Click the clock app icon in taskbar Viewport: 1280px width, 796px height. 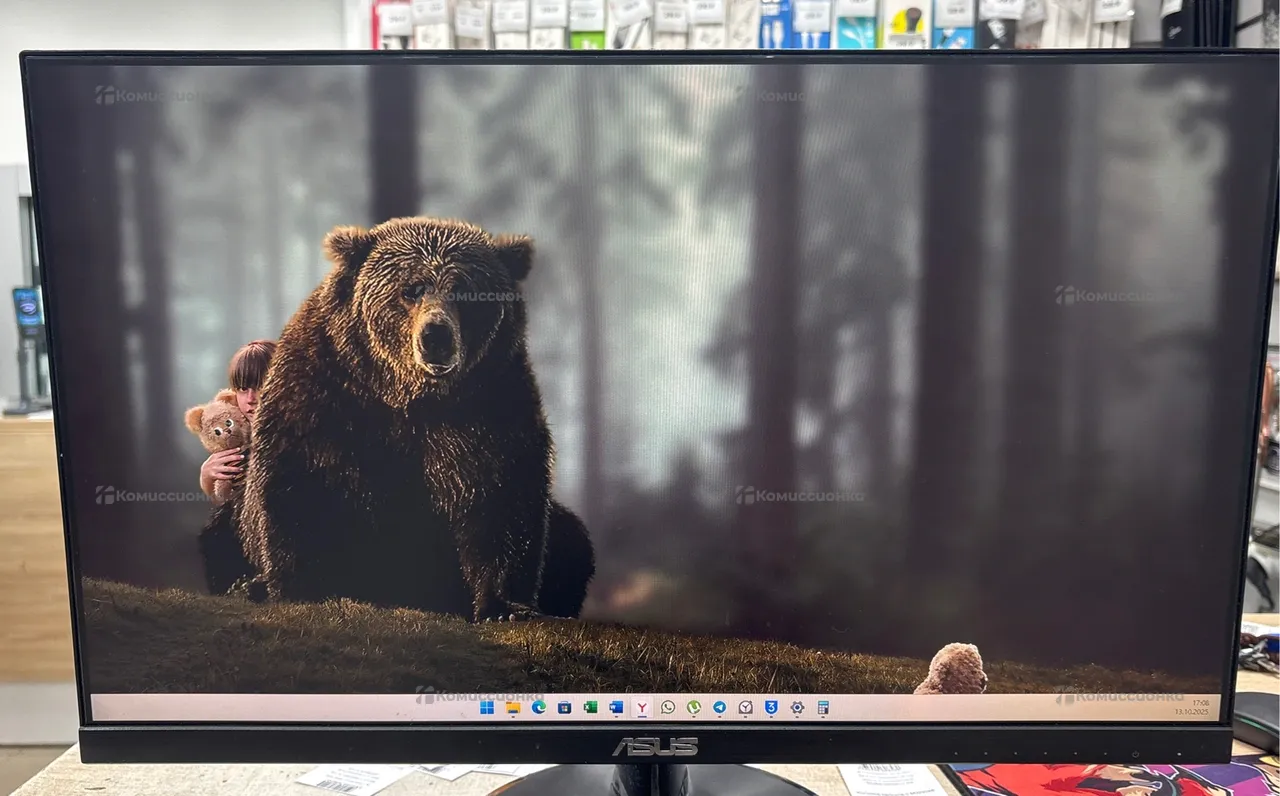[745, 708]
